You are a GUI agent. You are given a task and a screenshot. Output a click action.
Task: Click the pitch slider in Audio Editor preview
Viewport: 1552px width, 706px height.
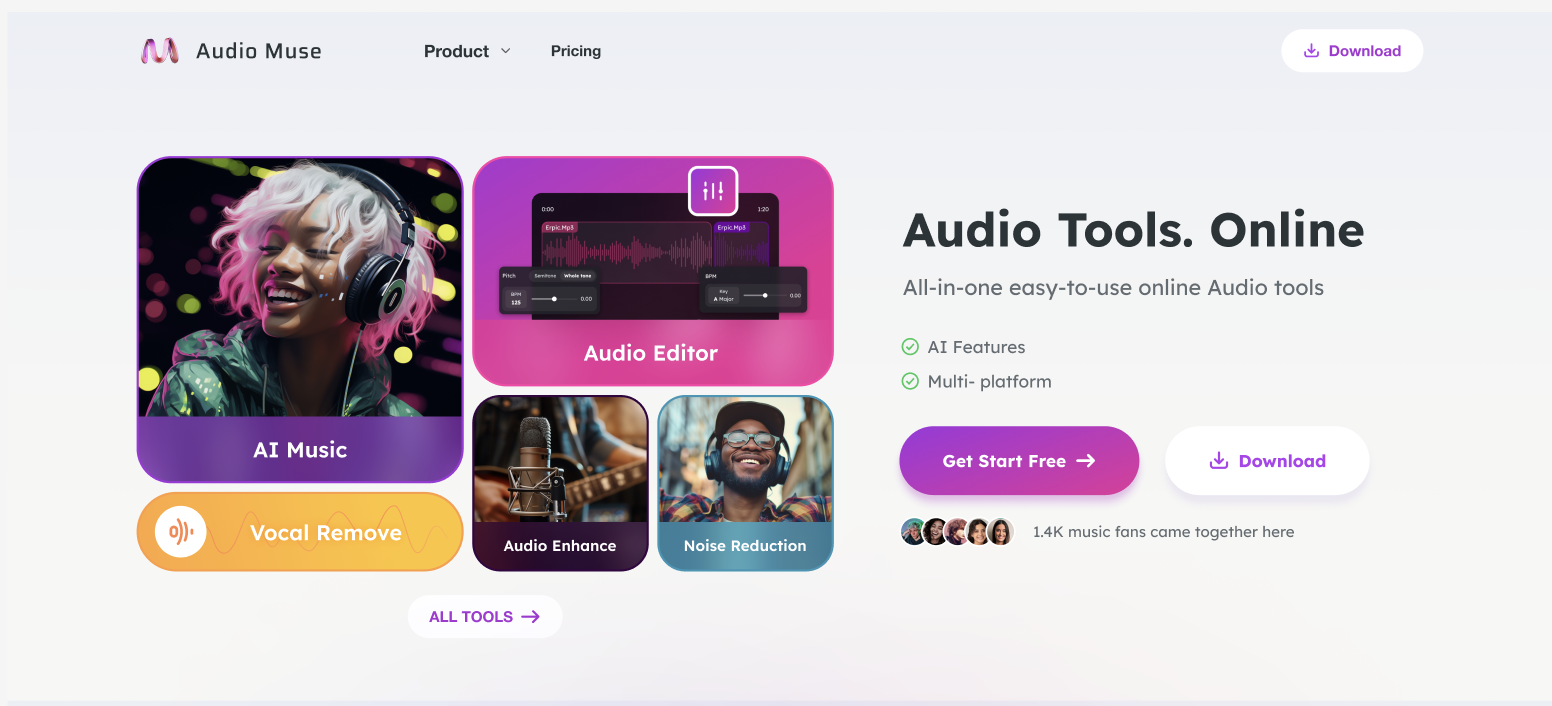click(552, 298)
